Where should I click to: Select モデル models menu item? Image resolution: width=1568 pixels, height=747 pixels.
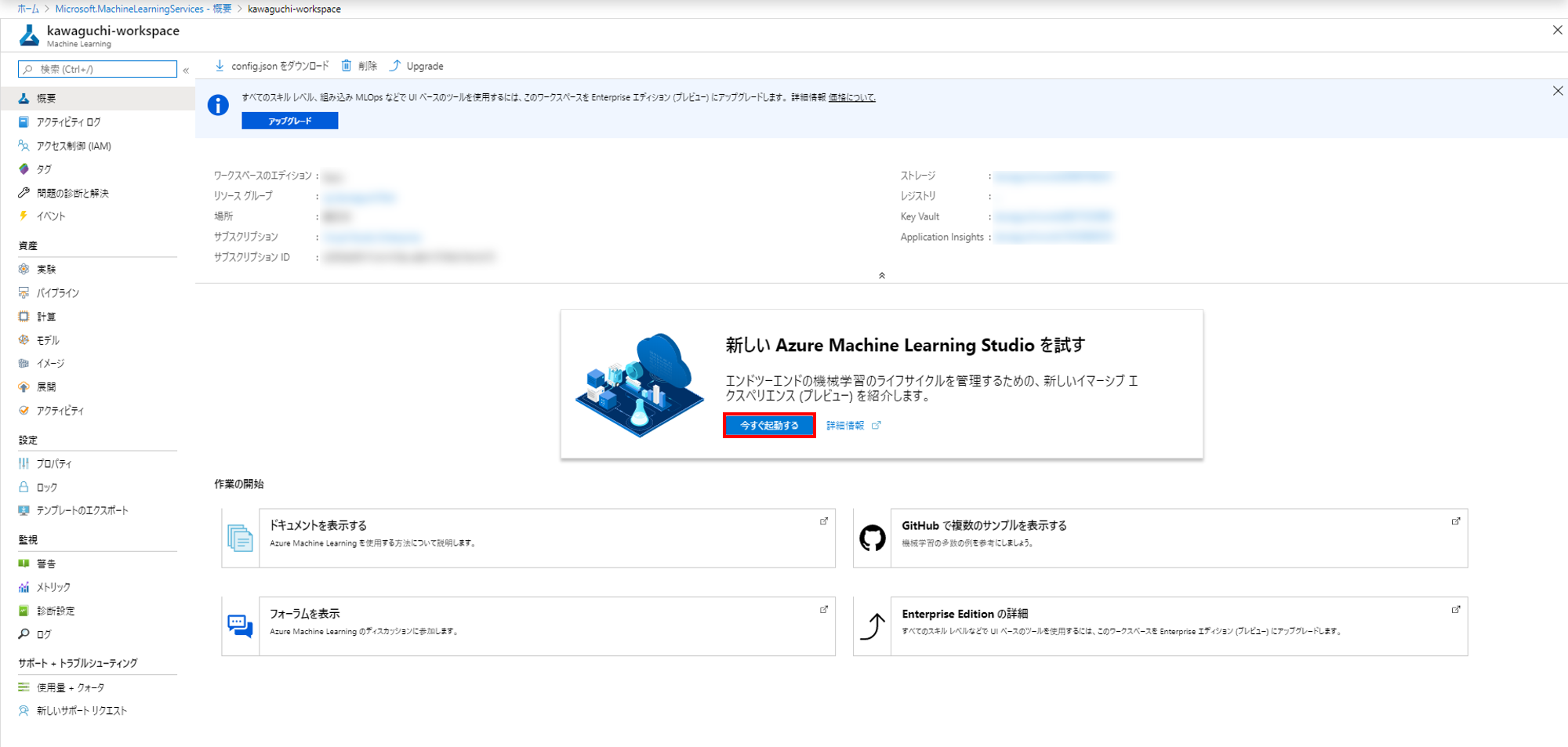[x=48, y=340]
